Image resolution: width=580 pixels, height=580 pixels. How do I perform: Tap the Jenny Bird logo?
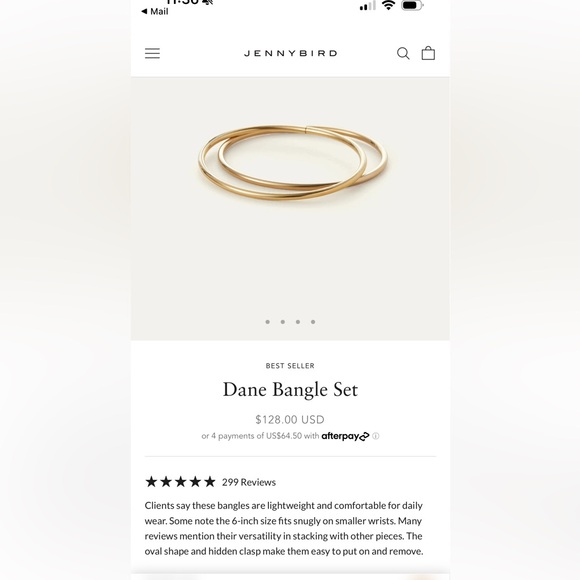pos(290,53)
